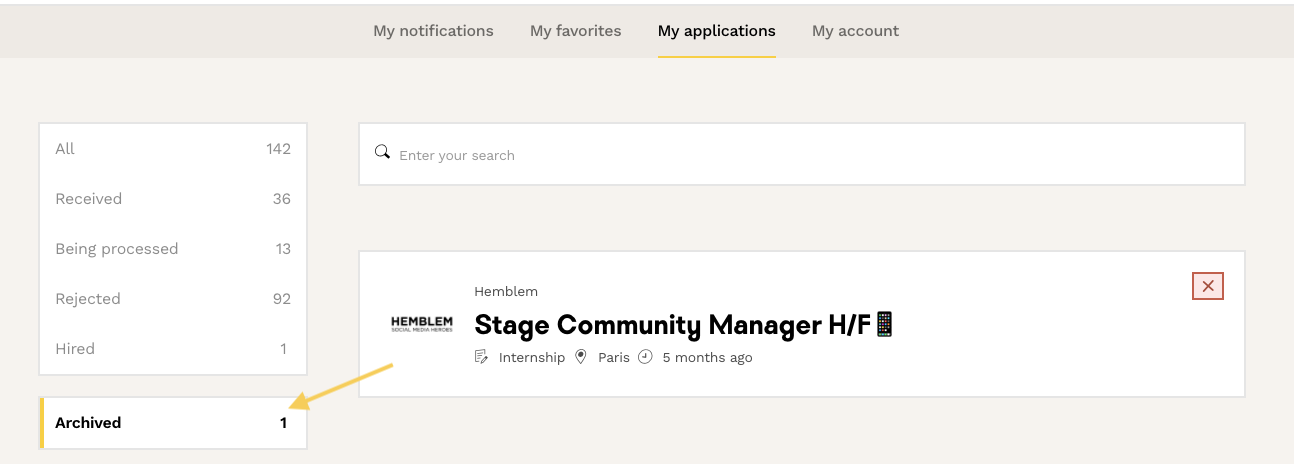
Task: Select the Being processed filter
Action: 173,249
